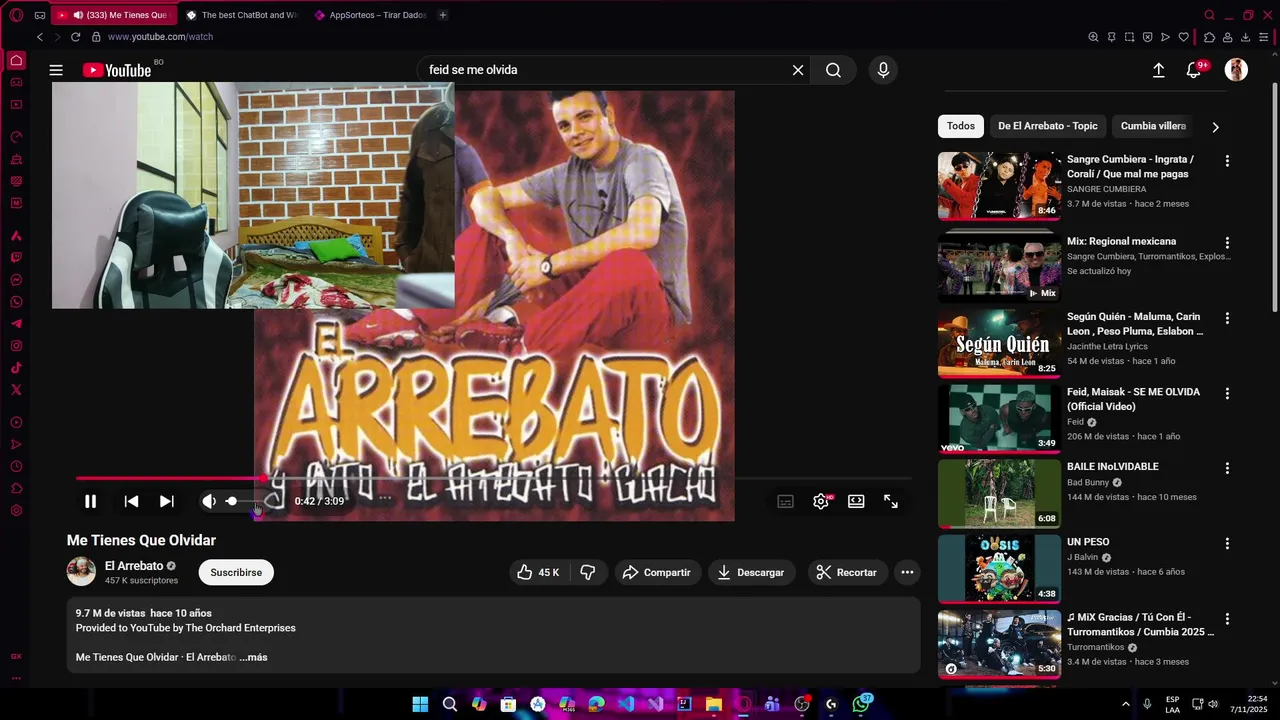Select the 'Todos' filter chip
The image size is (1280, 720).
pyautogui.click(x=961, y=126)
